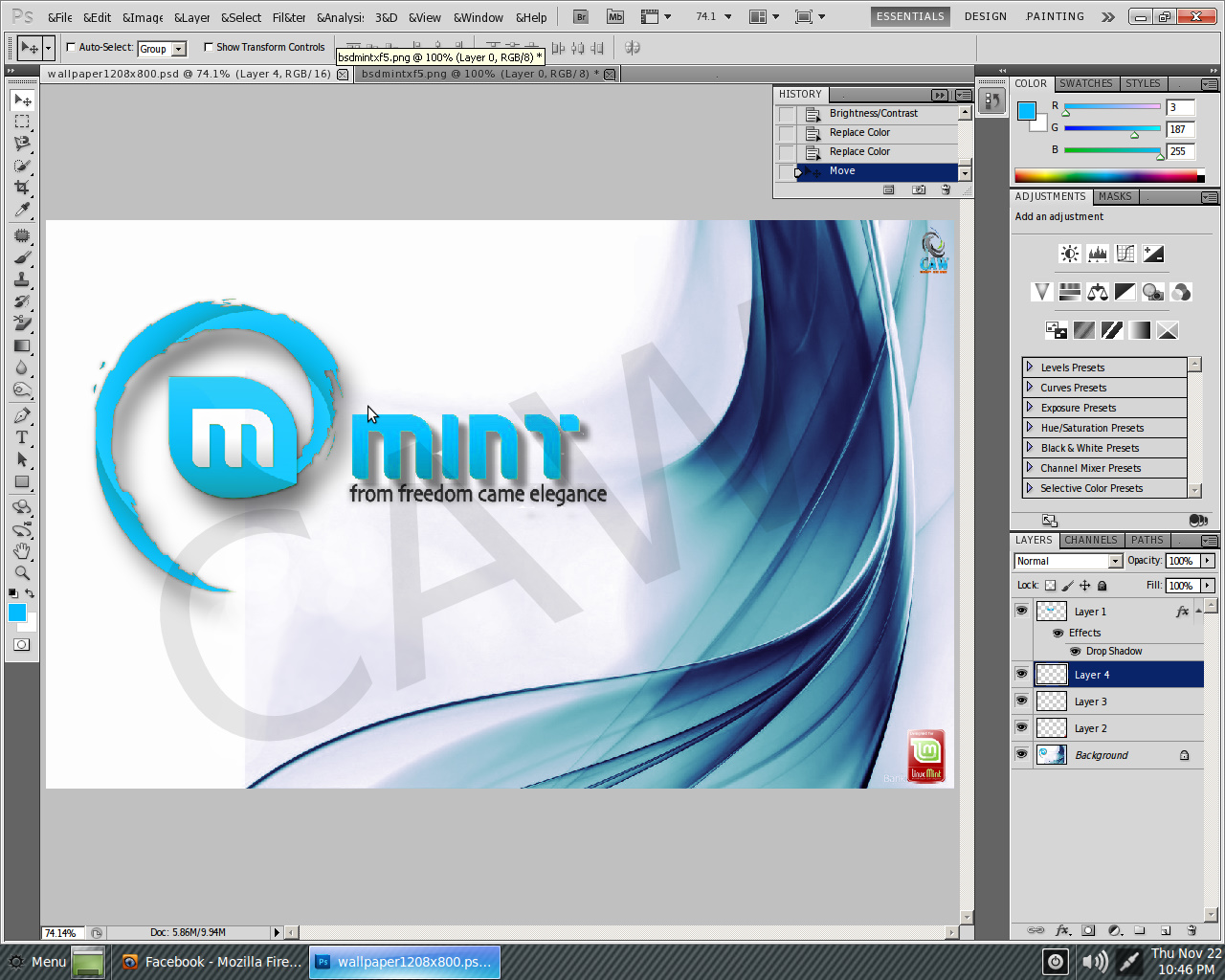Image resolution: width=1225 pixels, height=980 pixels.
Task: Create a new layer from Layers panel
Action: (1166, 930)
